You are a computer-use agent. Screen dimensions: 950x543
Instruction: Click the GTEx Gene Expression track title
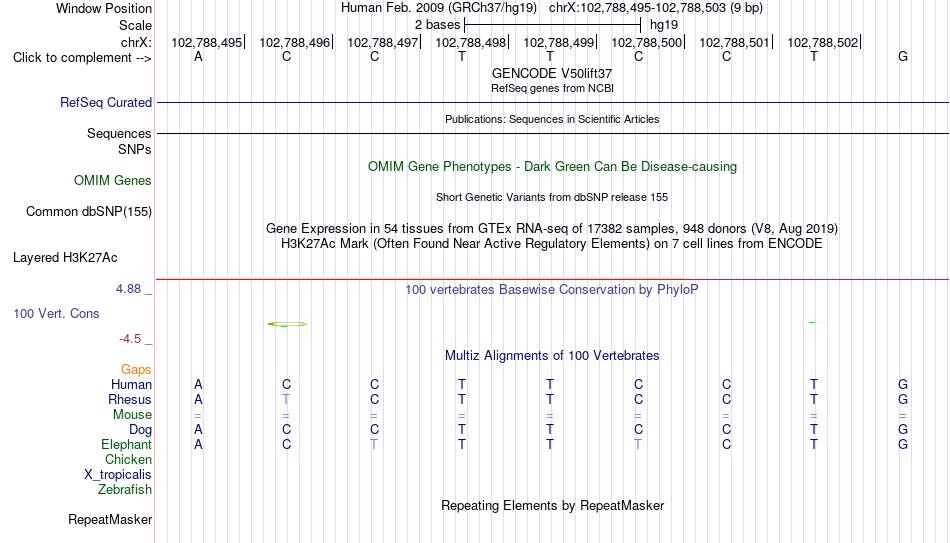[552, 228]
